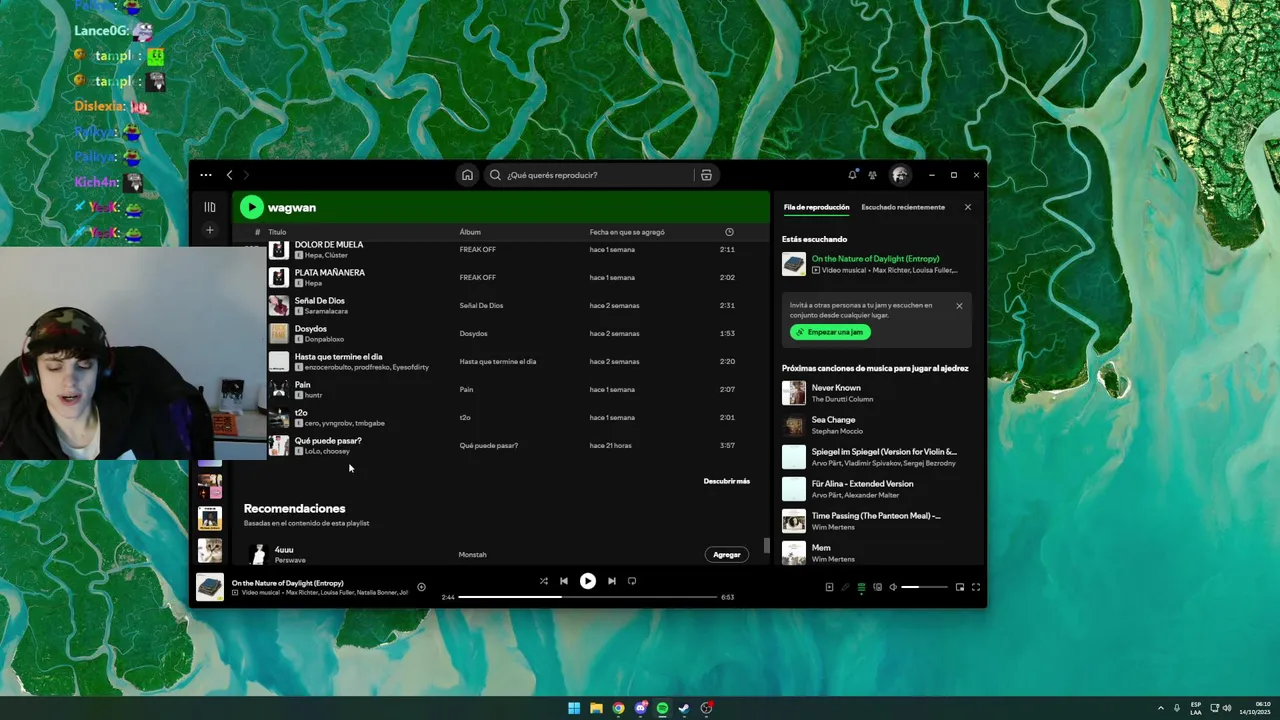
Task: Dismiss the jam invitation banner
Action: [x=959, y=306]
